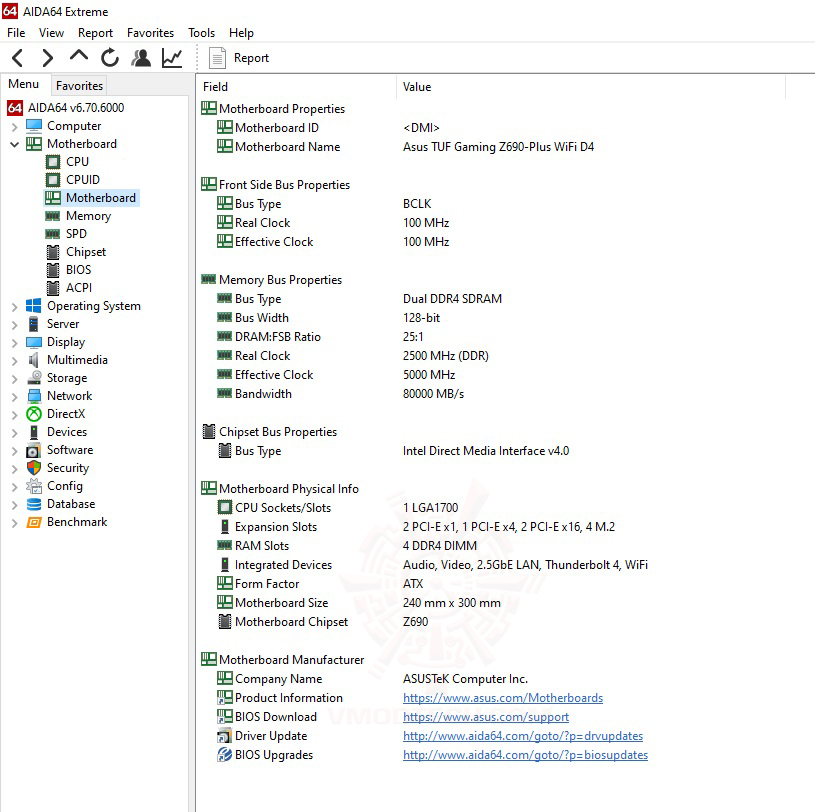This screenshot has height=812, width=815.
Task: Expand the Benchmark tree node
Action: (x=15, y=523)
